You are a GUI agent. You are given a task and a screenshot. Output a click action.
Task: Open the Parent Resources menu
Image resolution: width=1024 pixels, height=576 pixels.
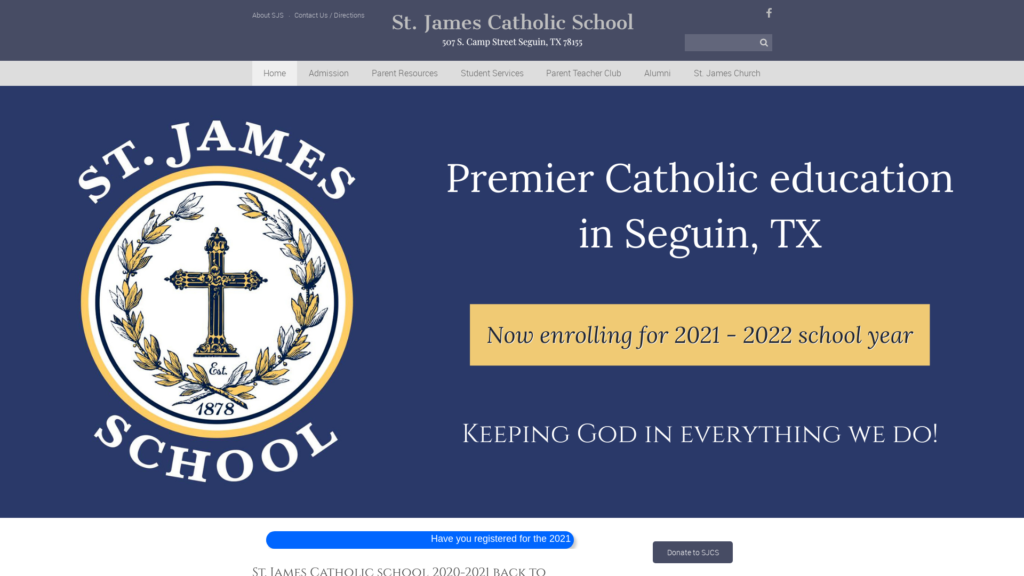pos(404,73)
